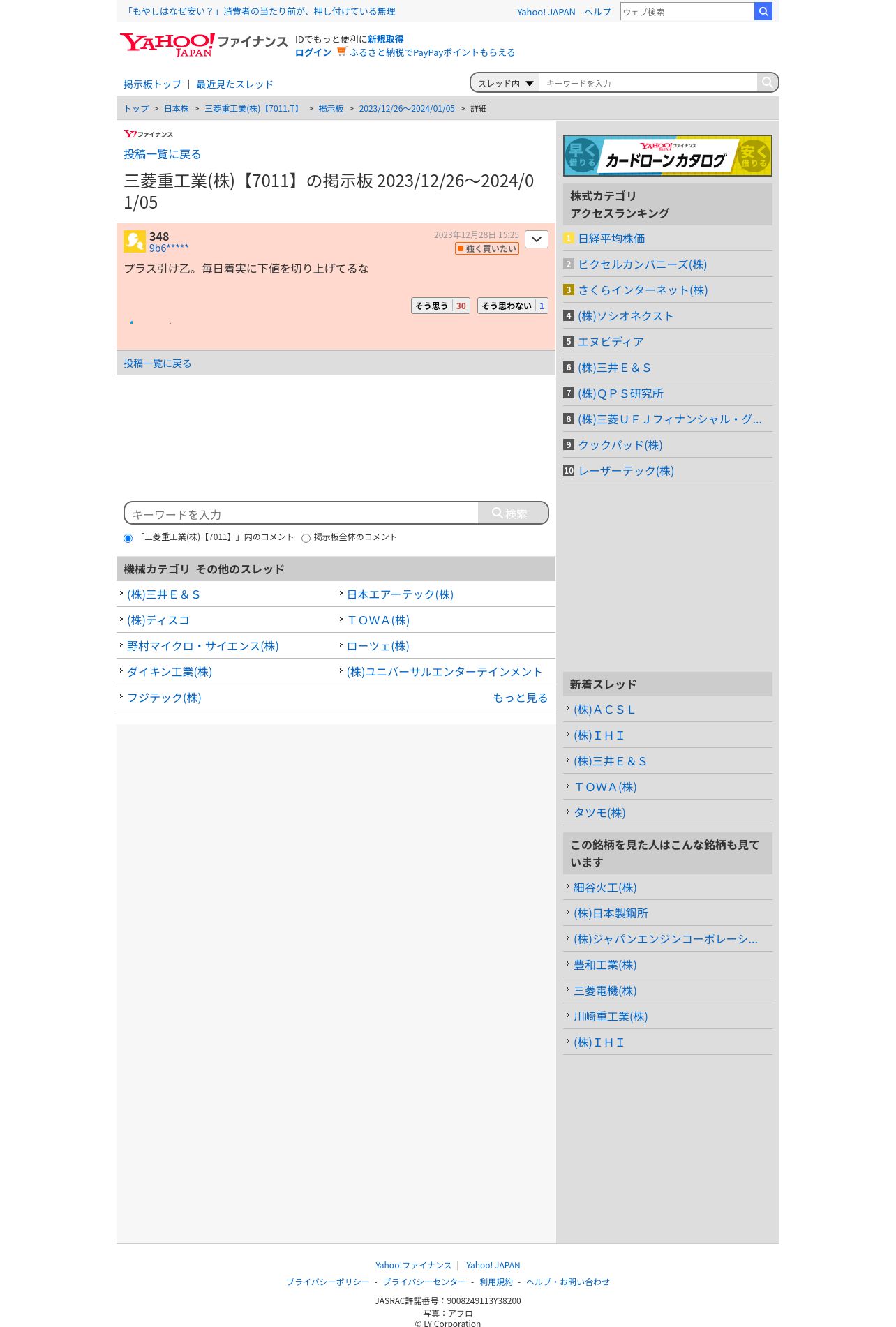Click the そう思う agree button
The image size is (896, 1327).
click(x=440, y=306)
